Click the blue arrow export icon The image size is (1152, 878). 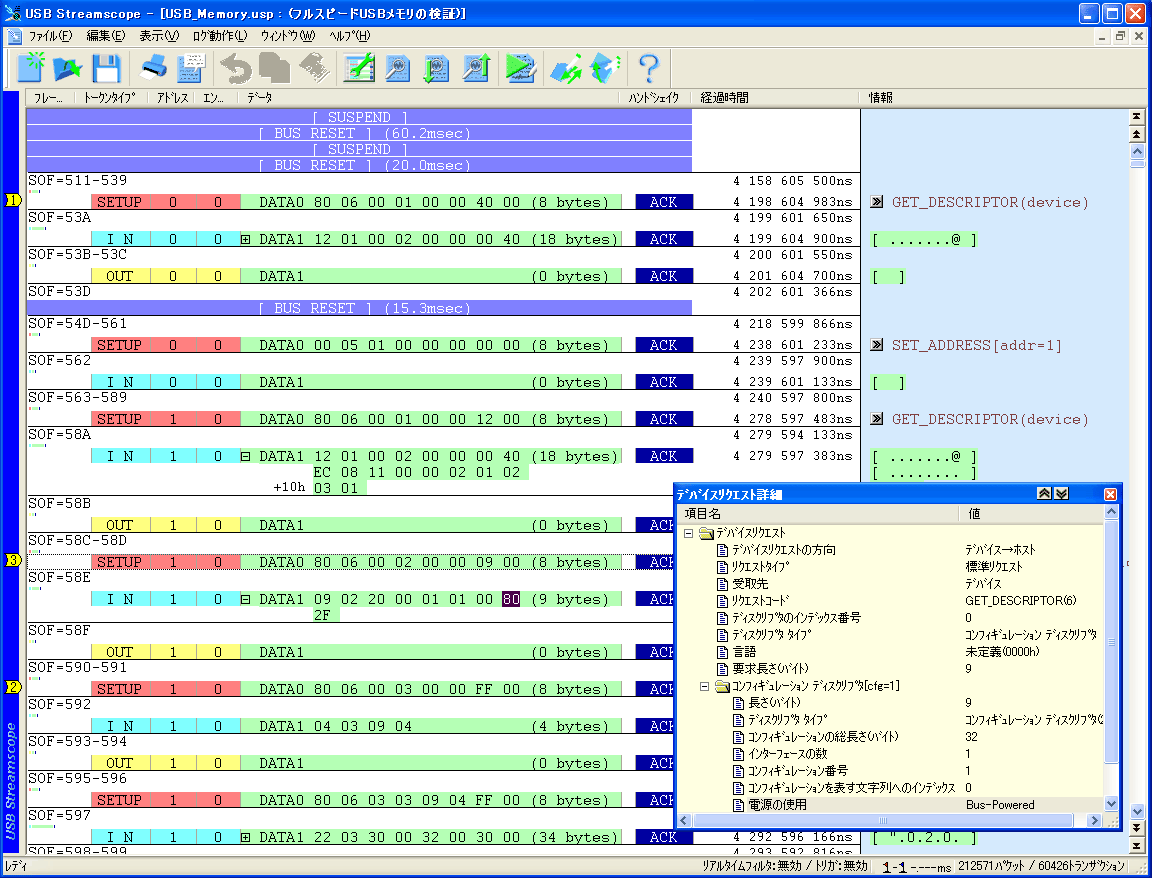[x=605, y=68]
